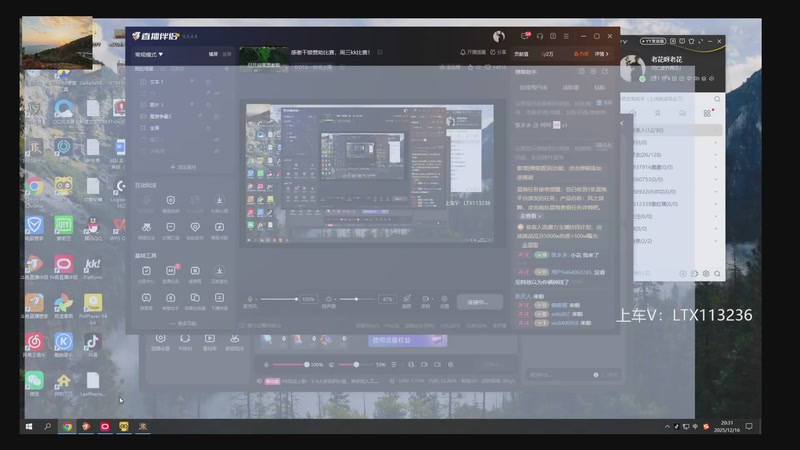This screenshot has width=800, height=450.
Task: Click the taskbar search magnifier
Action: coord(47,427)
